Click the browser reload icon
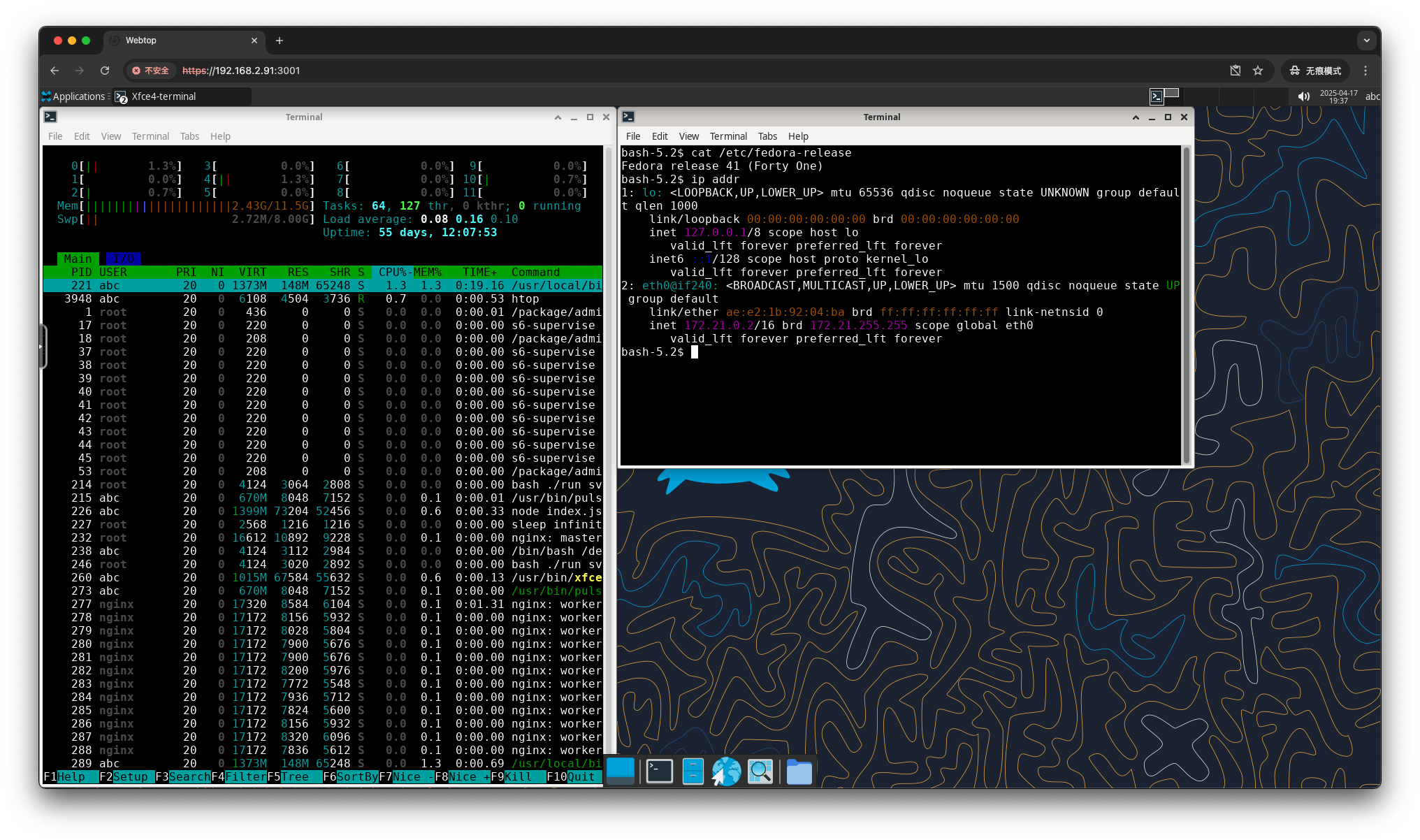Image resolution: width=1420 pixels, height=840 pixels. pyautogui.click(x=105, y=71)
